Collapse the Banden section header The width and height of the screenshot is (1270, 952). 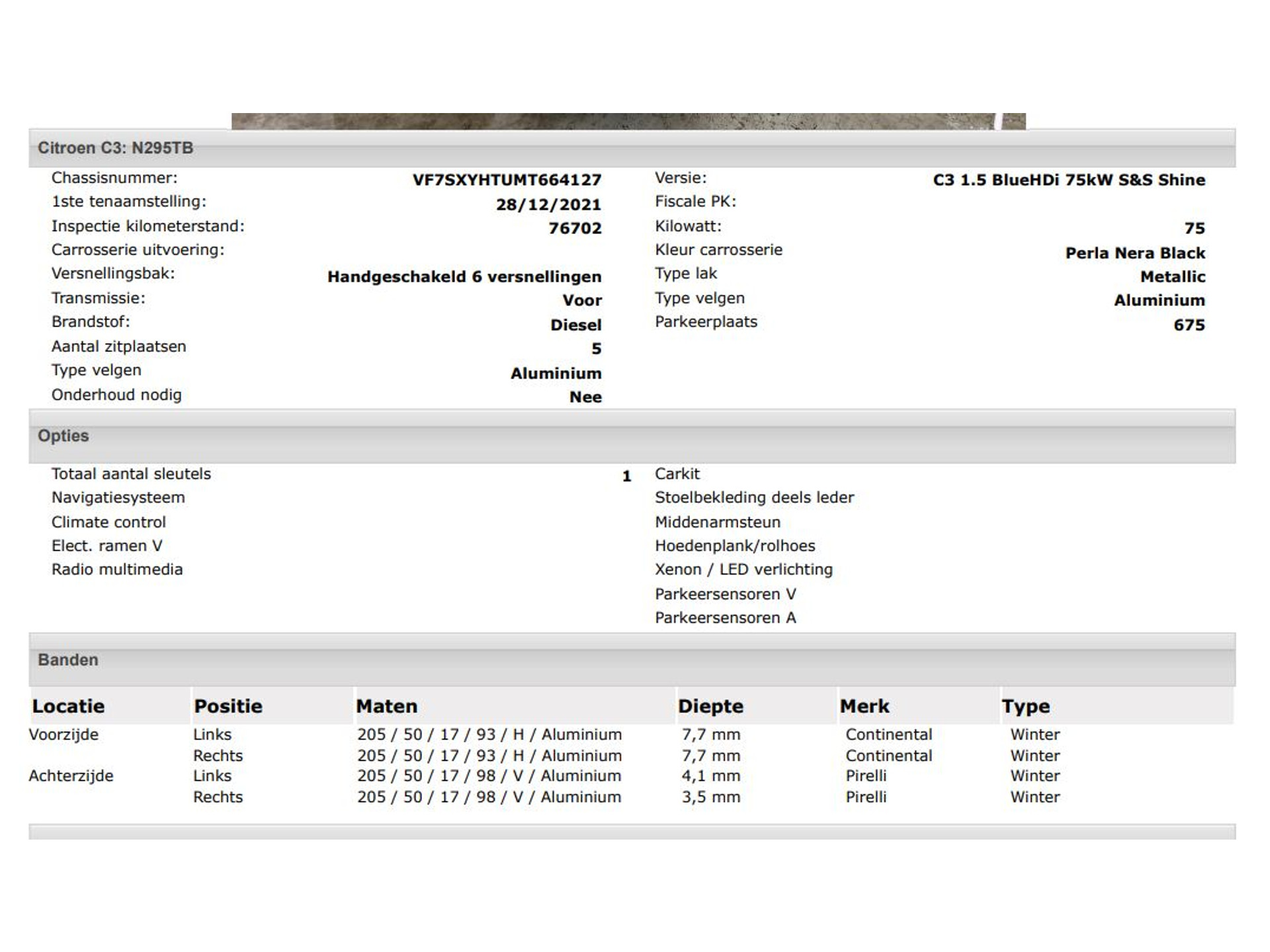coord(68,660)
